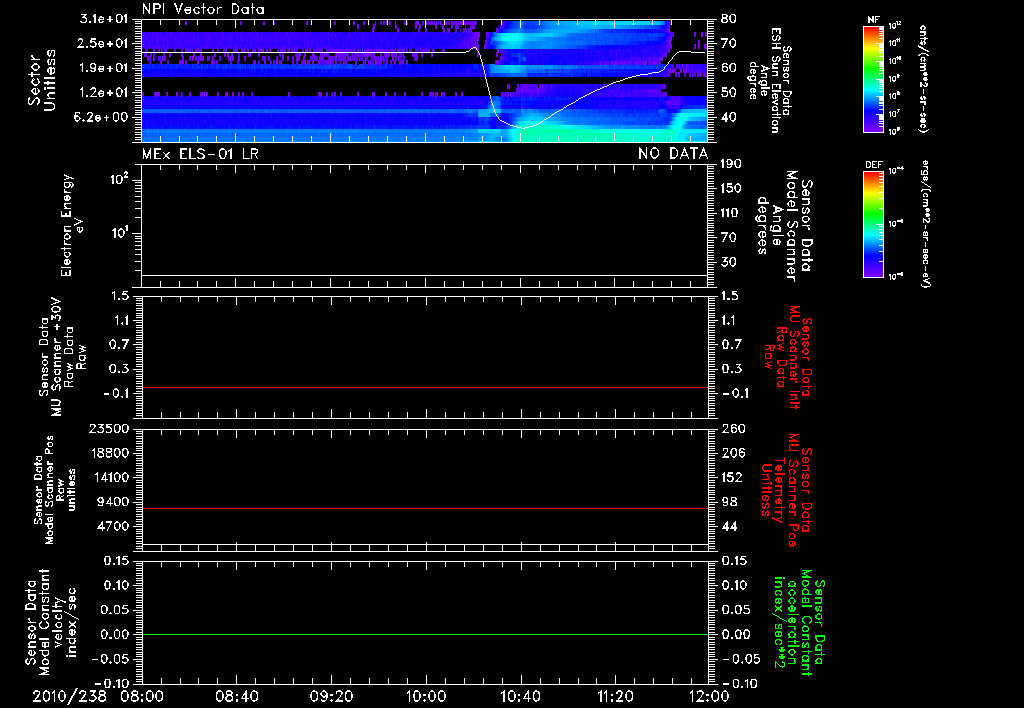Click the red 'MU Scanner Pos Telemetry' label
Image resolution: width=1024 pixels, height=708 pixels.
(x=787, y=490)
